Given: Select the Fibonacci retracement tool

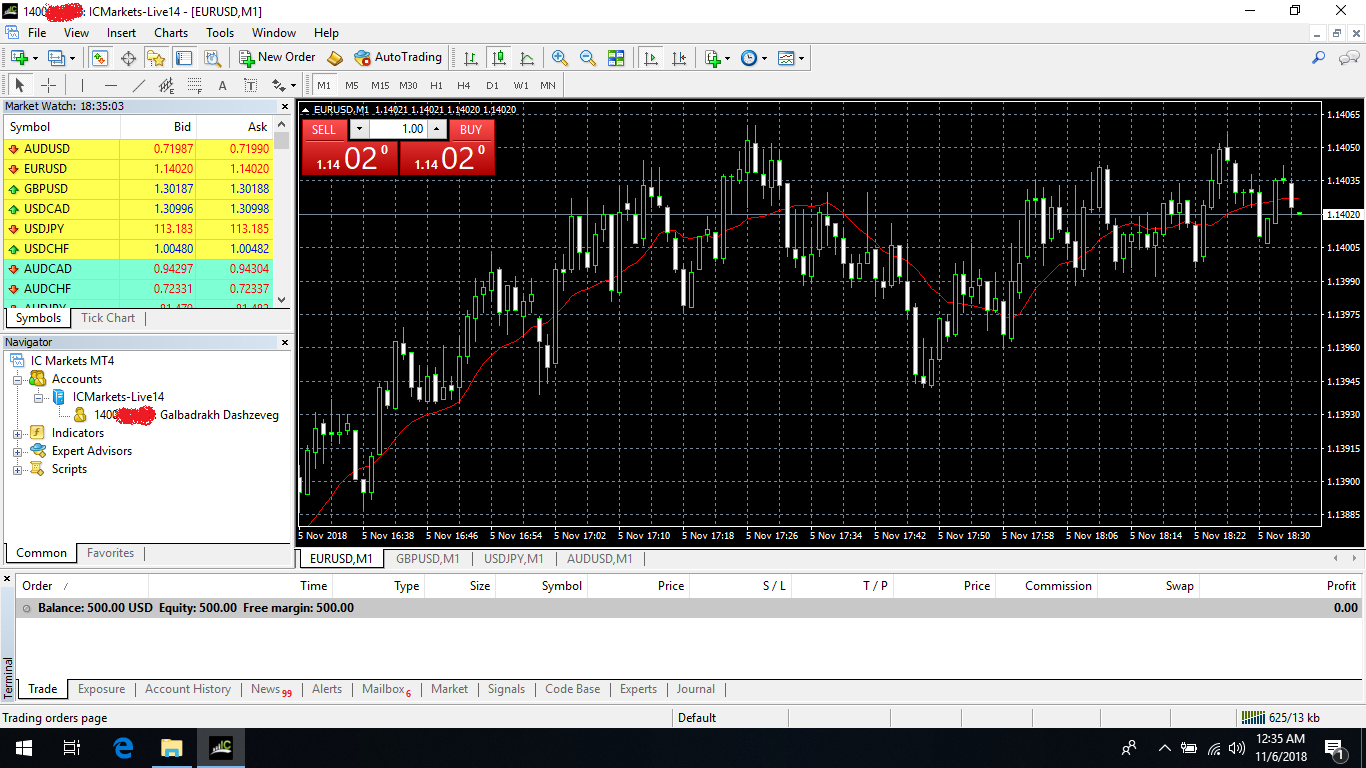Looking at the screenshot, I should click(x=195, y=85).
